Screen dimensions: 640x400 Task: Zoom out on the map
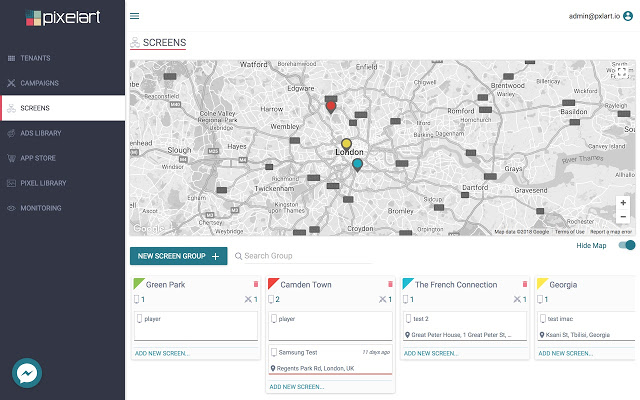623,217
